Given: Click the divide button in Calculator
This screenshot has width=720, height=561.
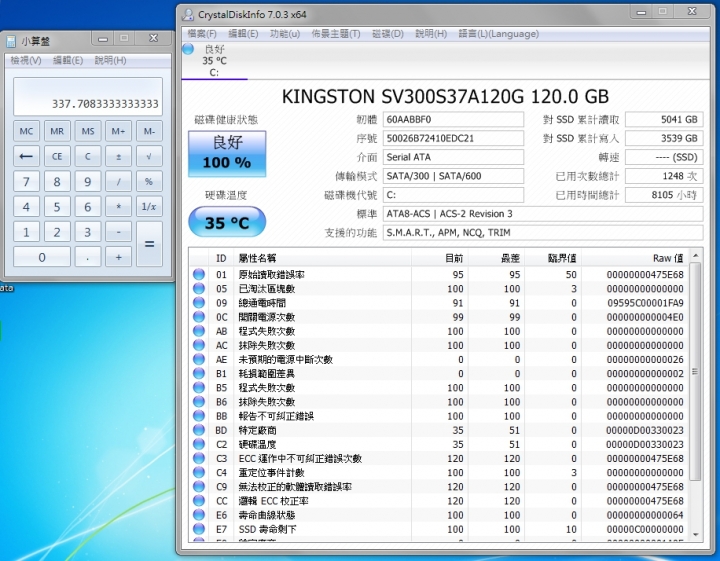Looking at the screenshot, I should click(x=118, y=182).
